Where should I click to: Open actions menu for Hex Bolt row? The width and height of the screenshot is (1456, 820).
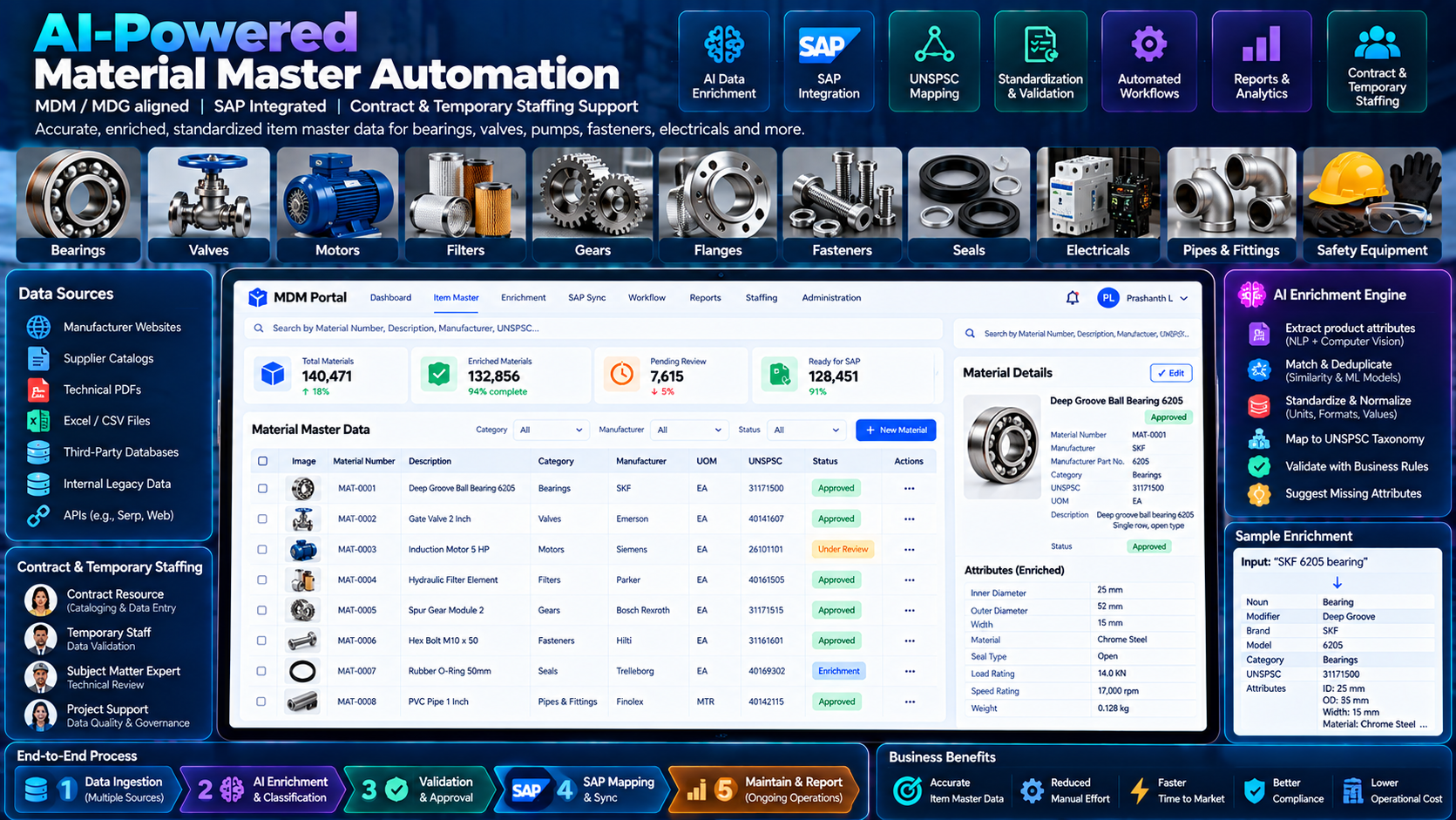(x=909, y=640)
